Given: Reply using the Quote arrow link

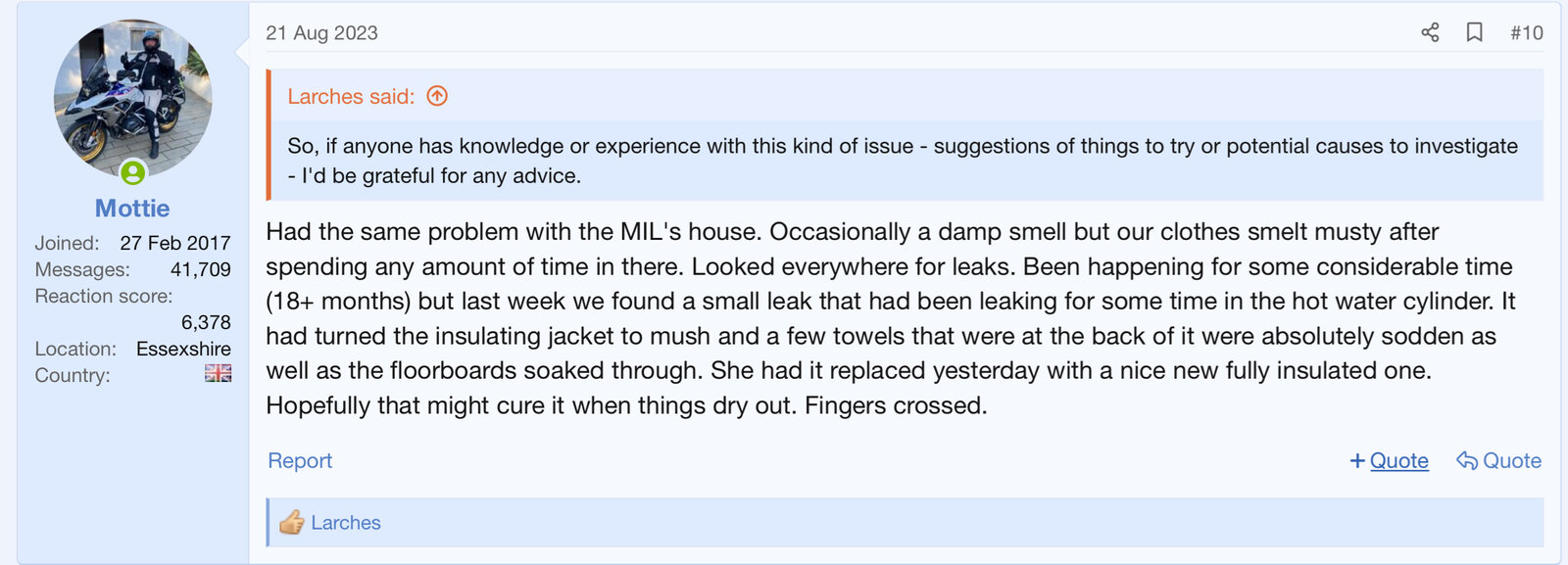Looking at the screenshot, I should tap(1498, 461).
